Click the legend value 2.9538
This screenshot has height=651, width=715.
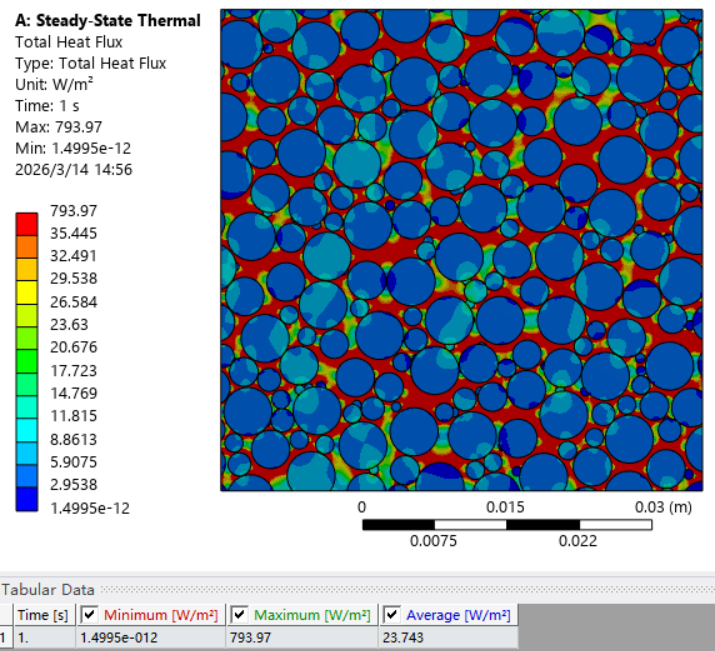(73, 484)
